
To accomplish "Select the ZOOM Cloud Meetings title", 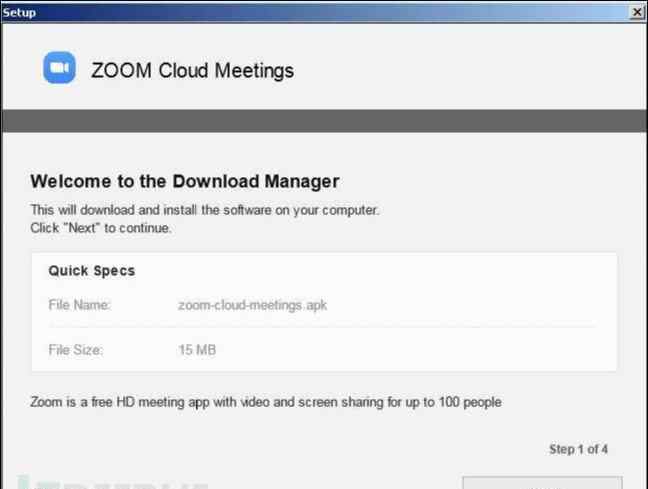I will point(192,70).
